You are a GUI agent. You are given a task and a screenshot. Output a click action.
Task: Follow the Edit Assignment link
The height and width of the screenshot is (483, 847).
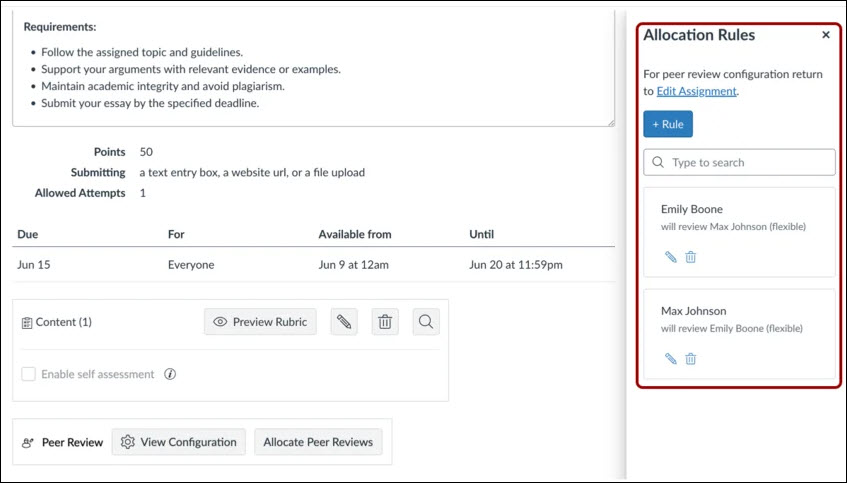pos(696,91)
